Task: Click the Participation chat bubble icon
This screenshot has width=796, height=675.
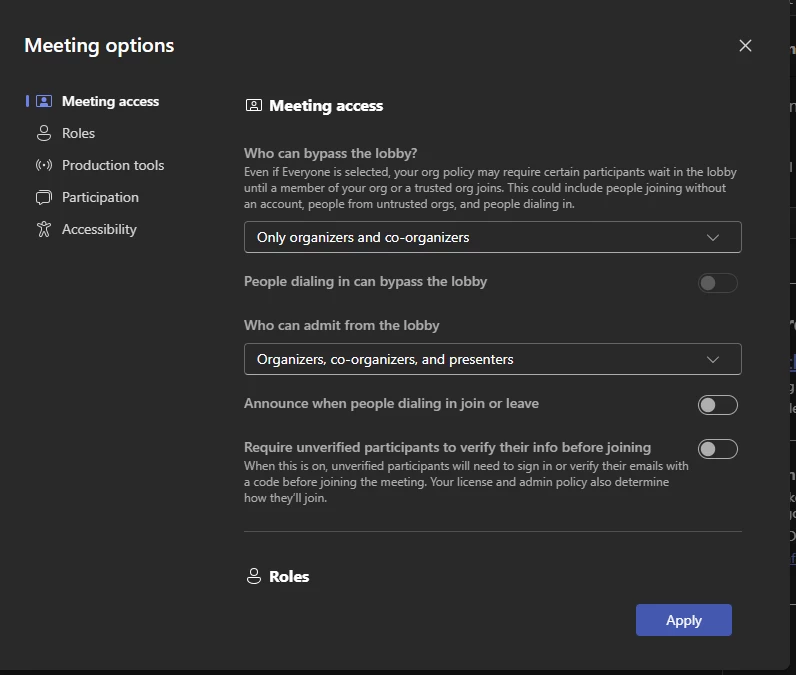Action: [x=43, y=197]
